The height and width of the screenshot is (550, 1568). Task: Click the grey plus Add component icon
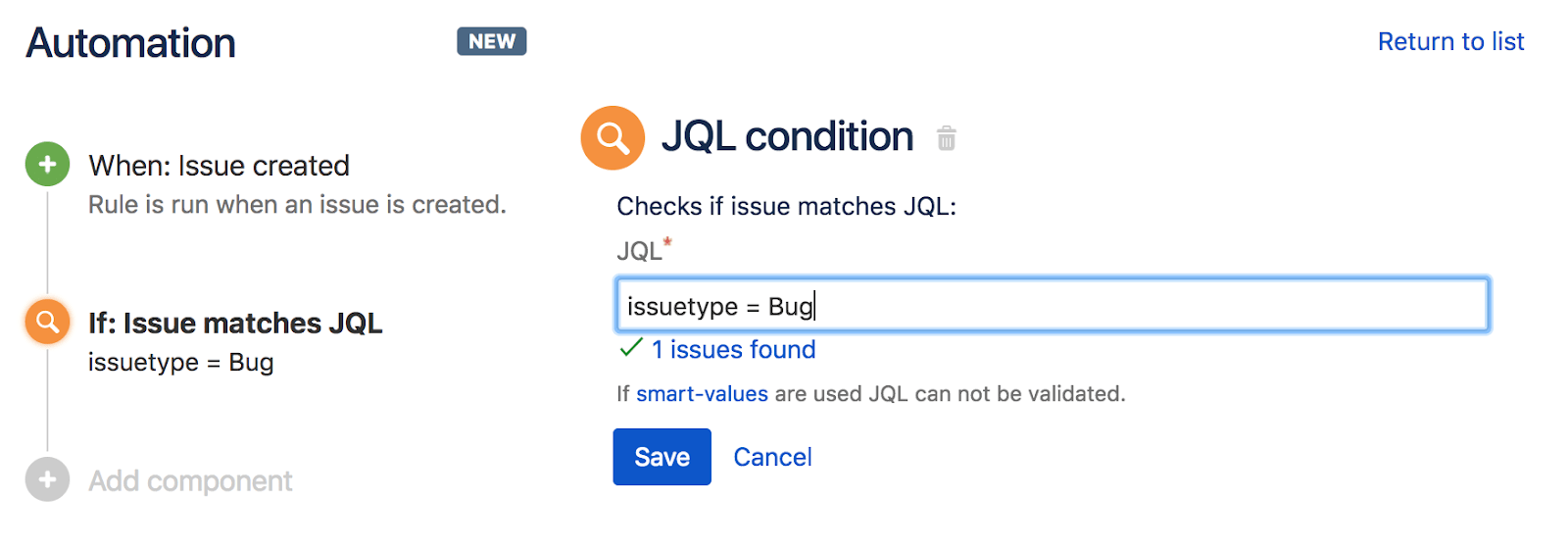point(47,480)
